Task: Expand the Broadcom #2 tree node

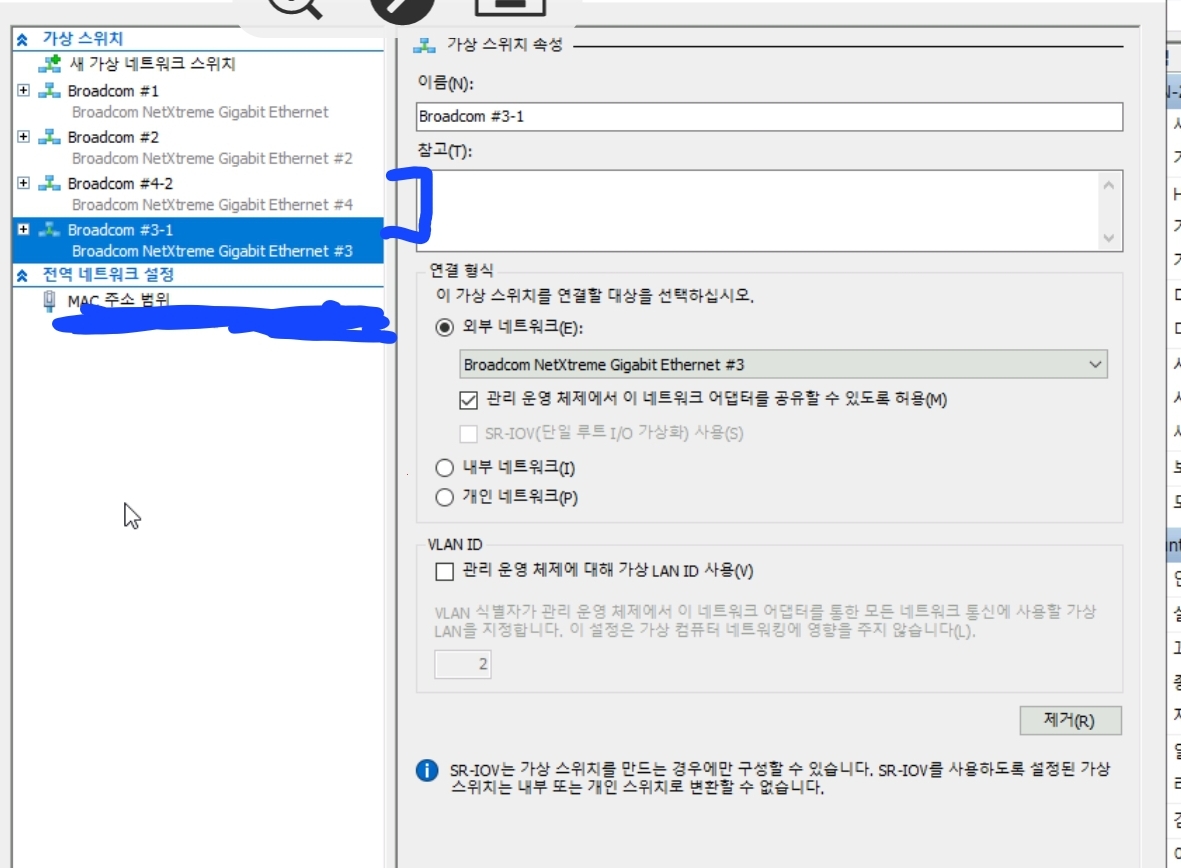Action: tap(23, 136)
